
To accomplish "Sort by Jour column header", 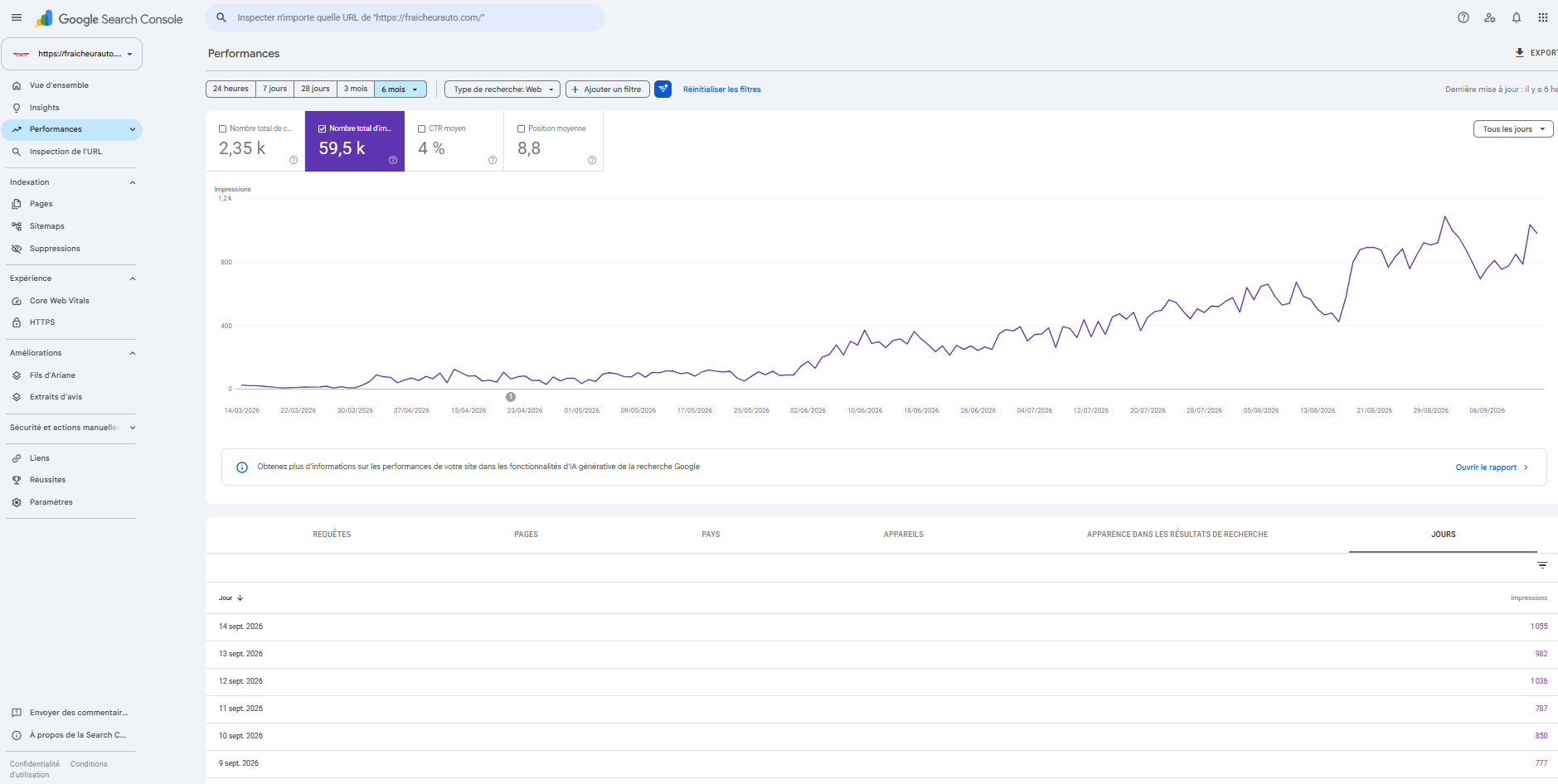I will point(231,598).
